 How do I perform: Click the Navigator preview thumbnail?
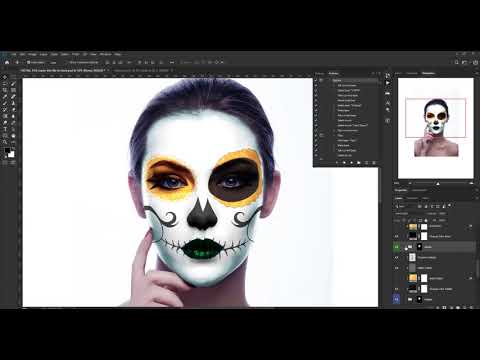(436, 128)
